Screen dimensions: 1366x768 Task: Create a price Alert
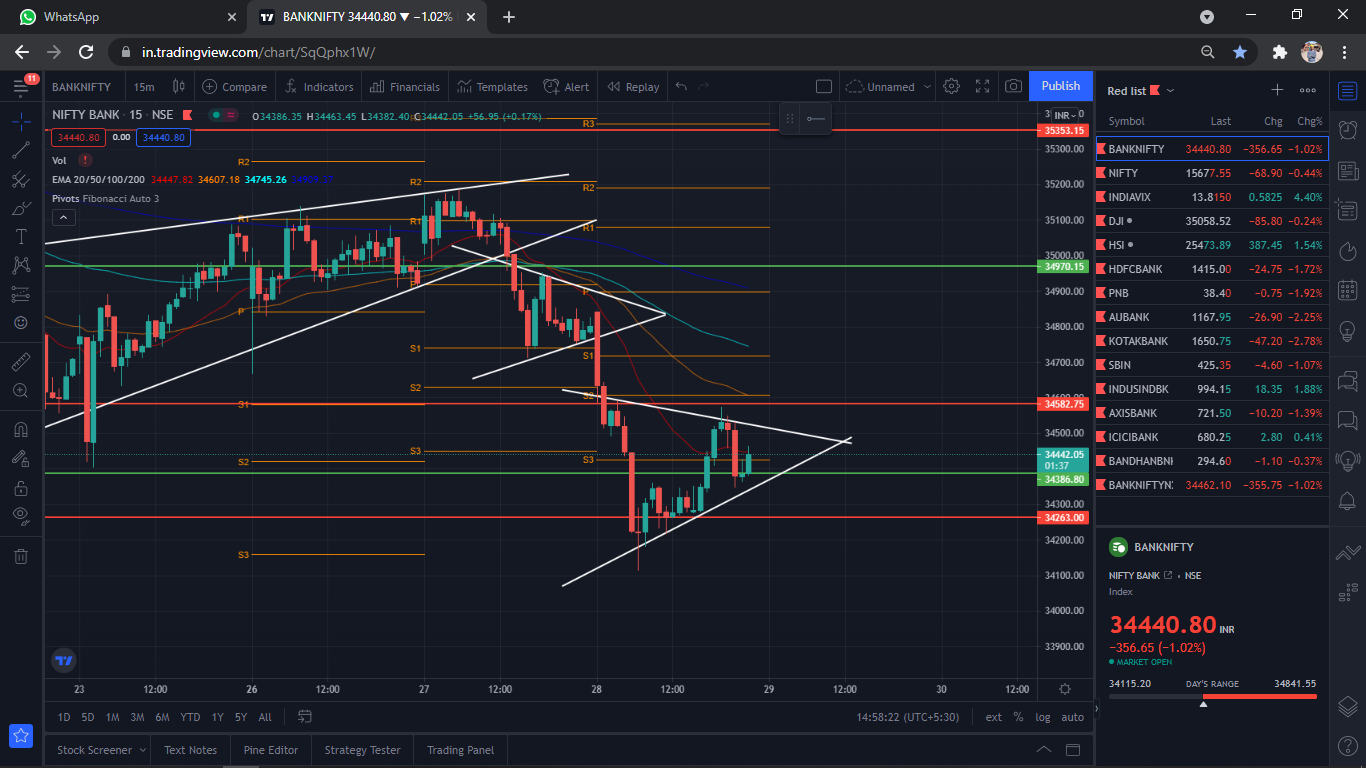[x=566, y=87]
